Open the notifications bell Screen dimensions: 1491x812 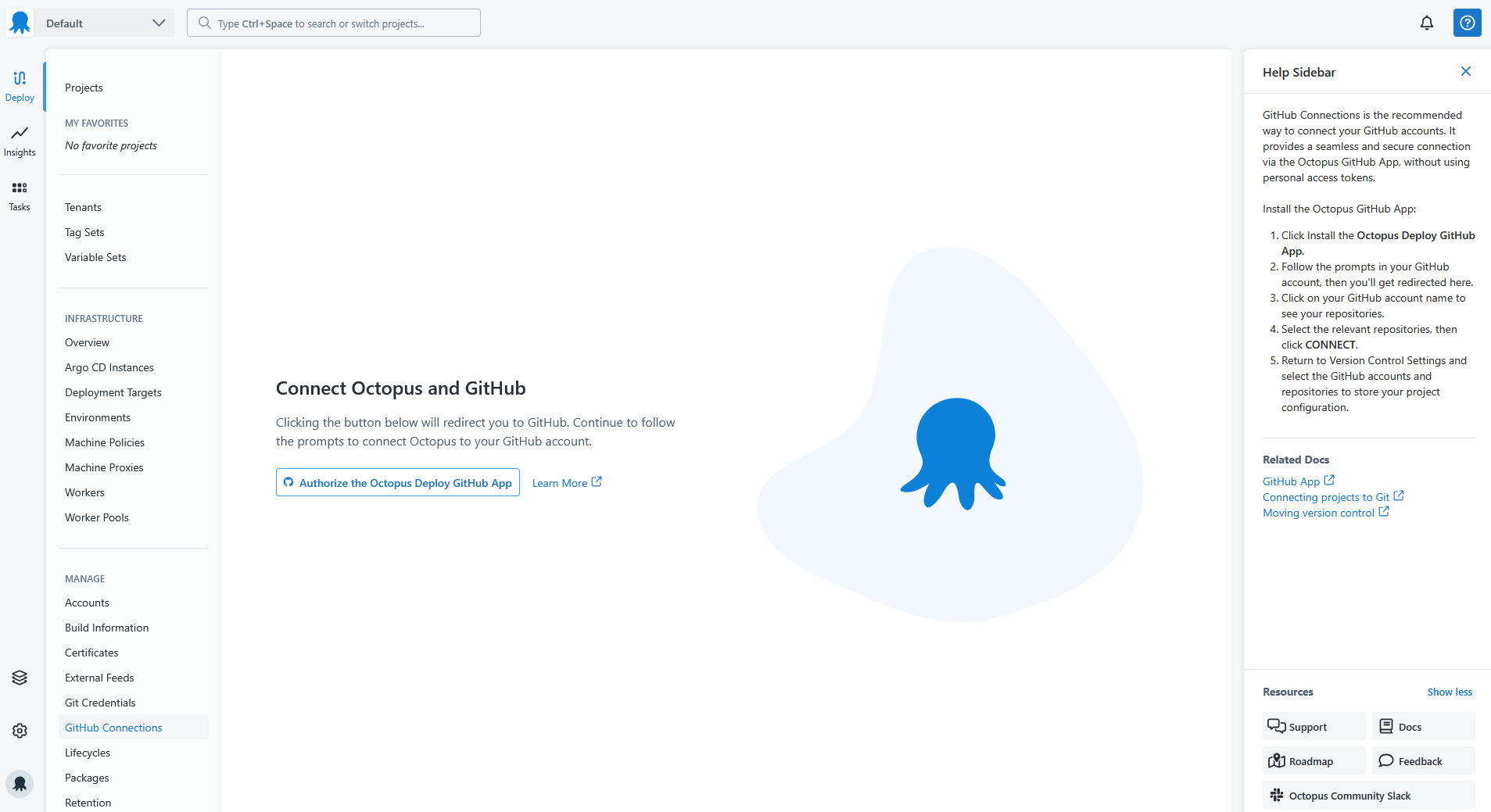click(1427, 23)
